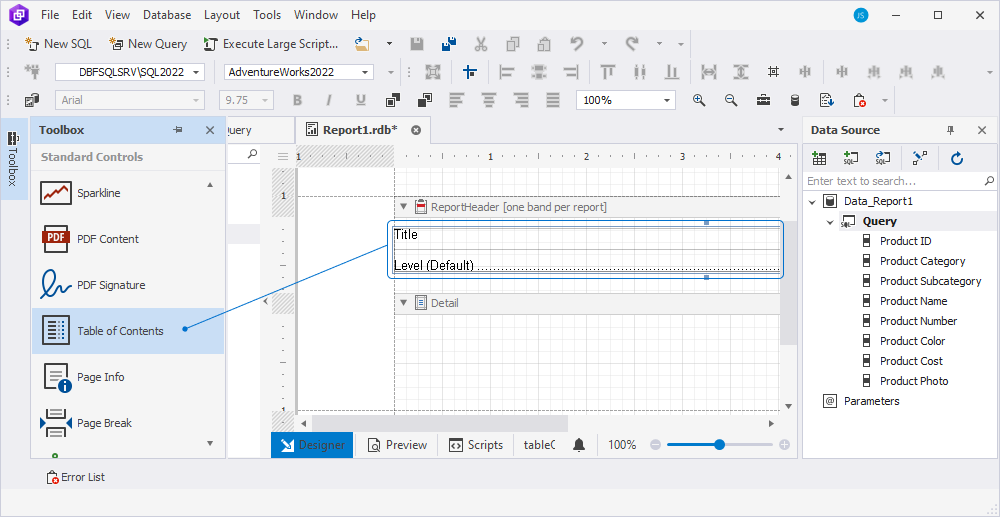Viewport: 1000px width, 517px height.
Task: Select the Product Category field
Action: pyautogui.click(x=922, y=261)
